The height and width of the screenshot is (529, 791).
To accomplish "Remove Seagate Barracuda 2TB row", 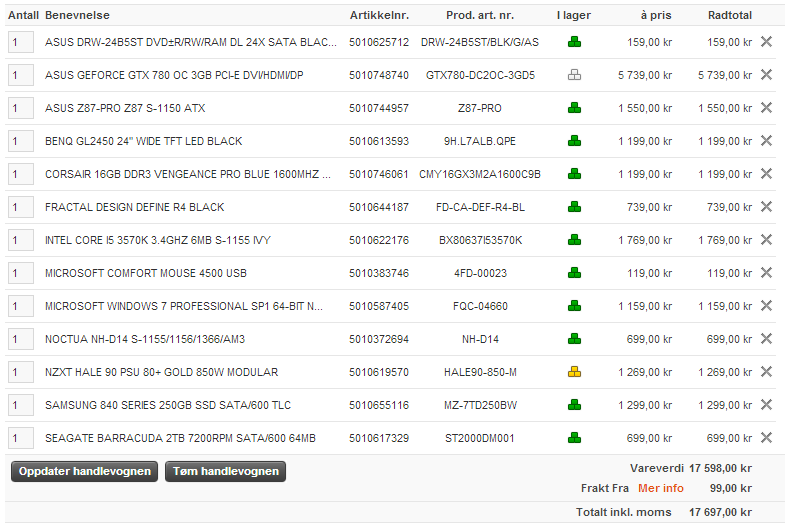I will pyautogui.click(x=766, y=438).
